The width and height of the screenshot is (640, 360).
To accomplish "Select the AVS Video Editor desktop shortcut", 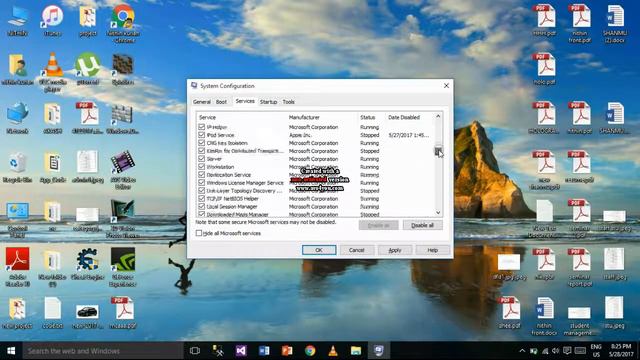I will [x=123, y=169].
